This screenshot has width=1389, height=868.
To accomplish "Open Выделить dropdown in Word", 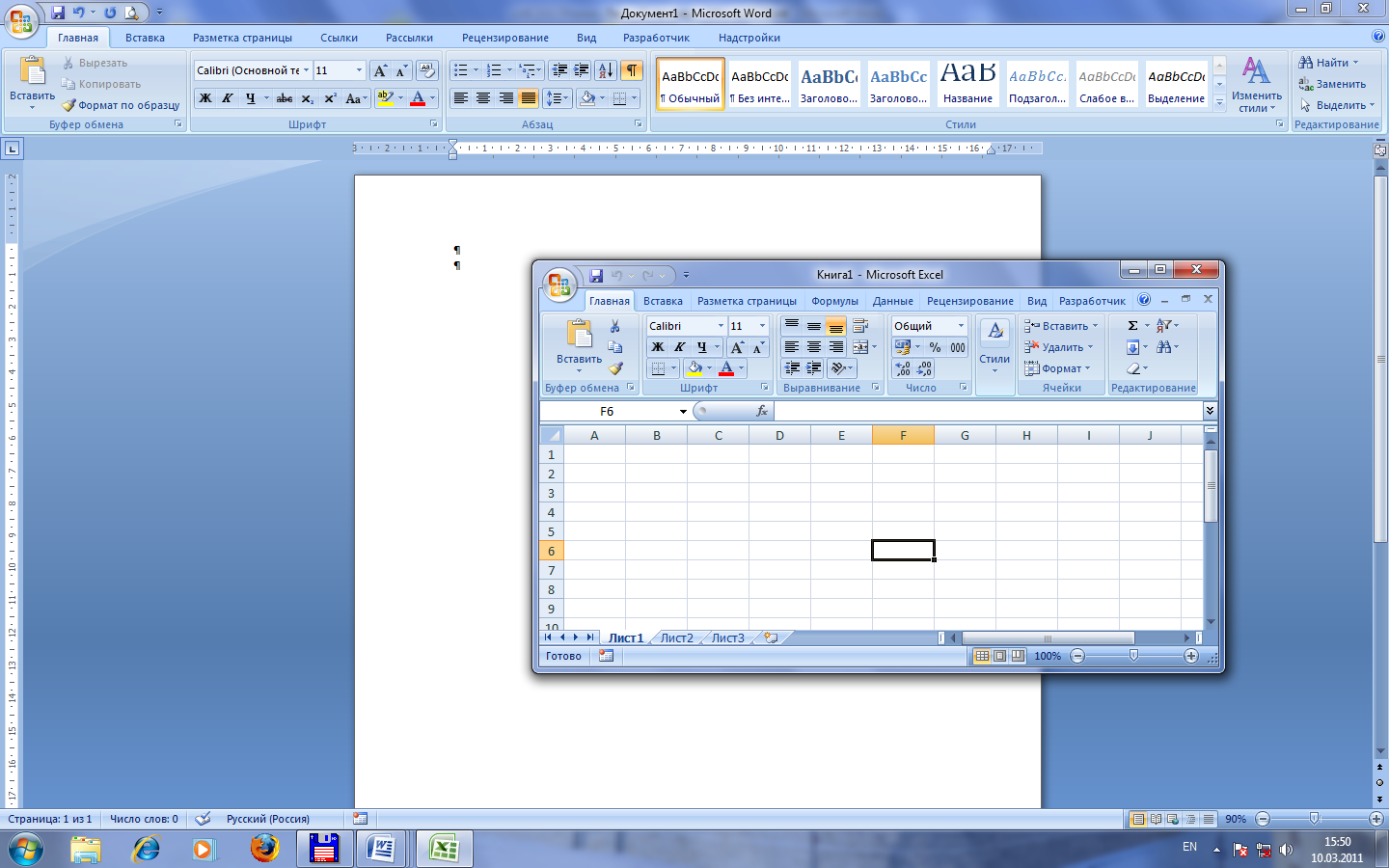I will 1337,105.
